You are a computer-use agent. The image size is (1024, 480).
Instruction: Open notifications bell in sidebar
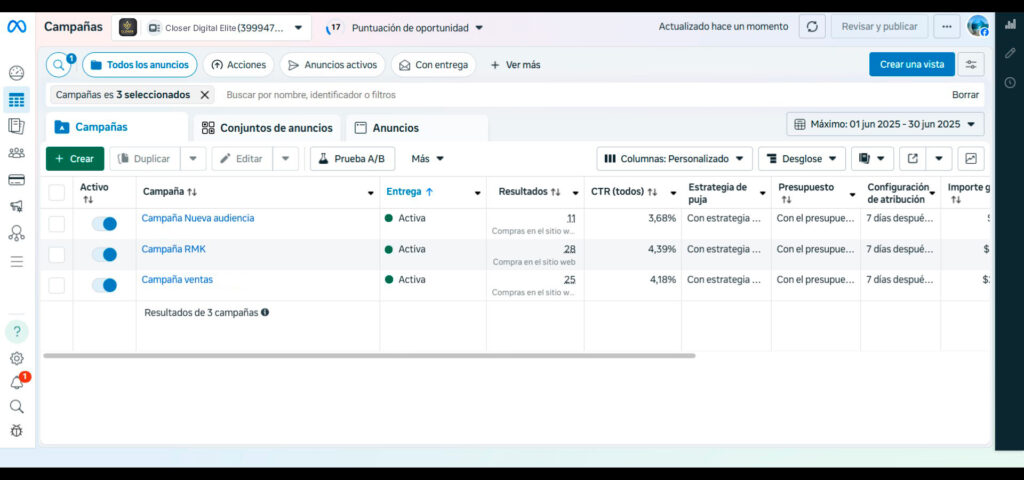coord(17,383)
